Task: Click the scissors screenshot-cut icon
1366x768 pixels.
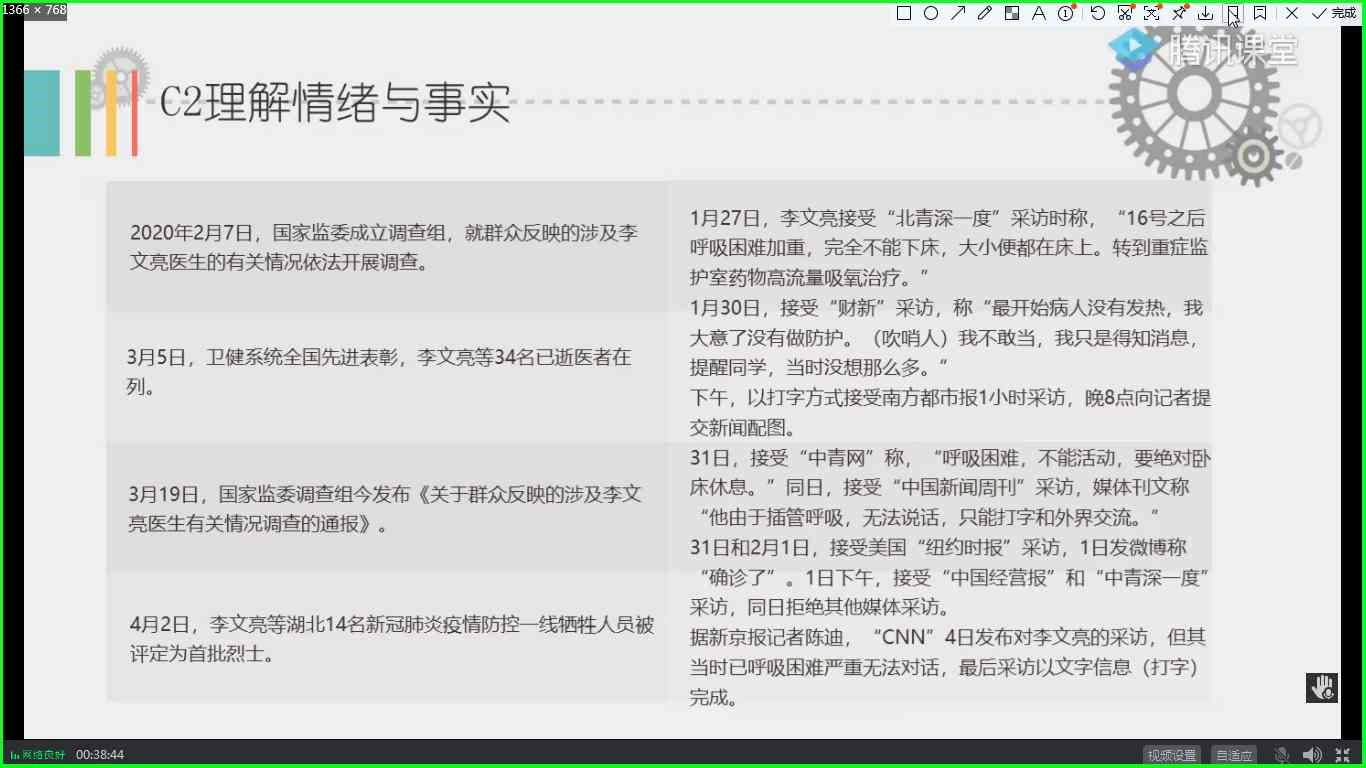Action: tap(1125, 13)
